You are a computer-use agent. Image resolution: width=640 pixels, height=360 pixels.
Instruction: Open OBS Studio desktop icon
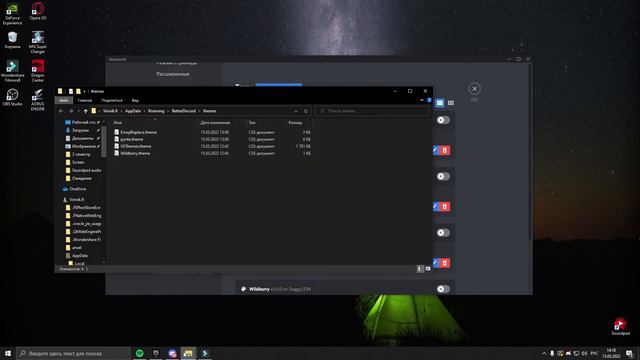tap(12, 97)
